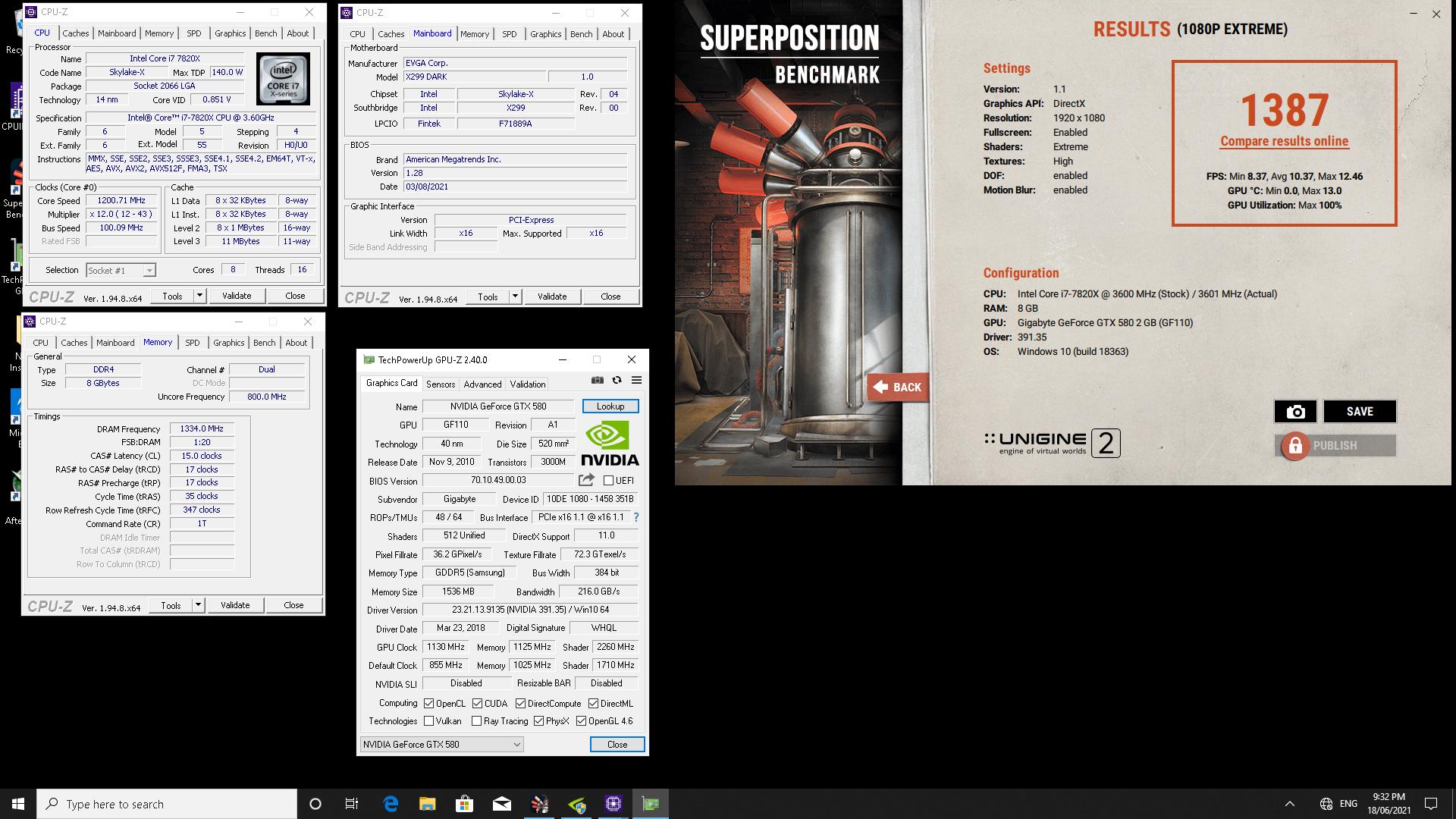
Task: Open the Validation tab in GPU-Z
Action: (x=528, y=384)
